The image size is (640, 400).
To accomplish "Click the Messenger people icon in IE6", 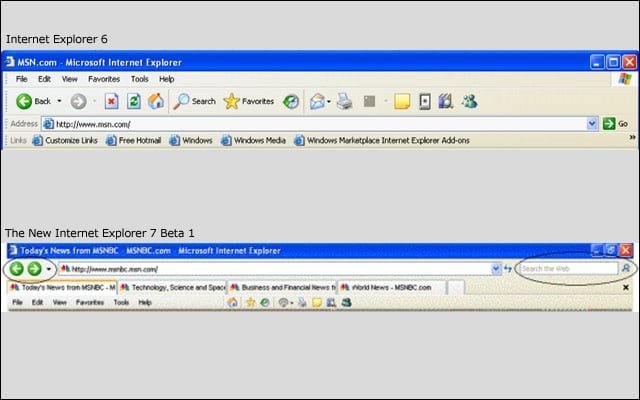I will [469, 101].
